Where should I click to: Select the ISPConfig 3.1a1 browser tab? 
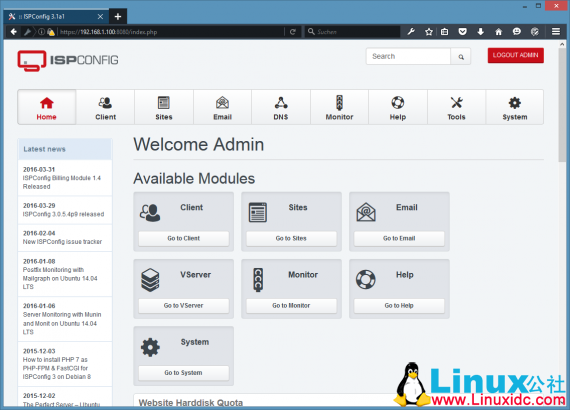56,17
